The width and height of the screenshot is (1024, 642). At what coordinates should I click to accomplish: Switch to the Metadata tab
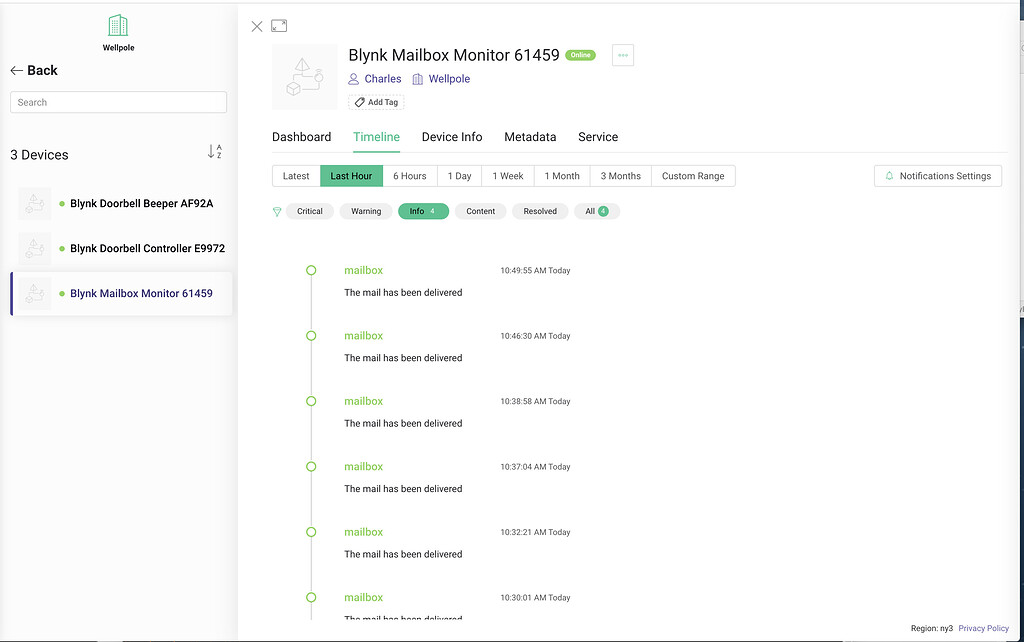coord(530,137)
